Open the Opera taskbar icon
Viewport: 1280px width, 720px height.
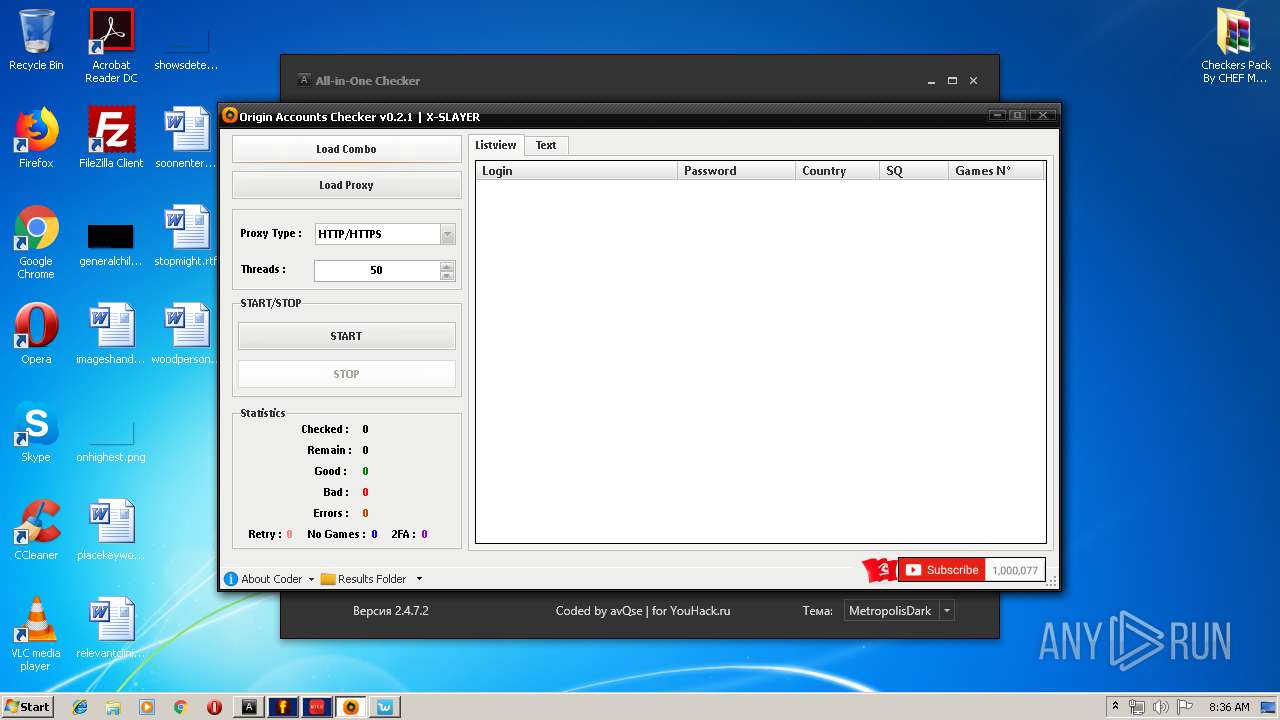[x=214, y=707]
